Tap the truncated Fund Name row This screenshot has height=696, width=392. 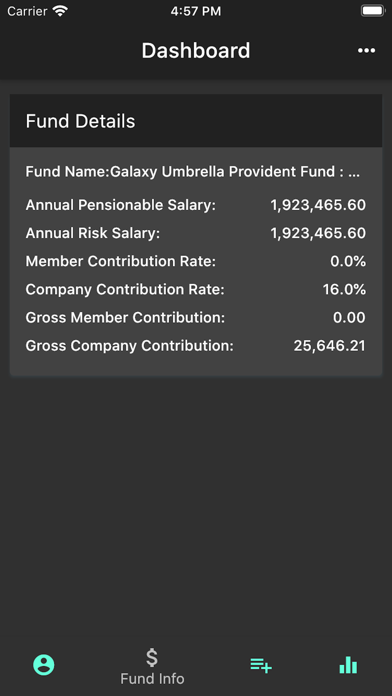click(x=193, y=172)
